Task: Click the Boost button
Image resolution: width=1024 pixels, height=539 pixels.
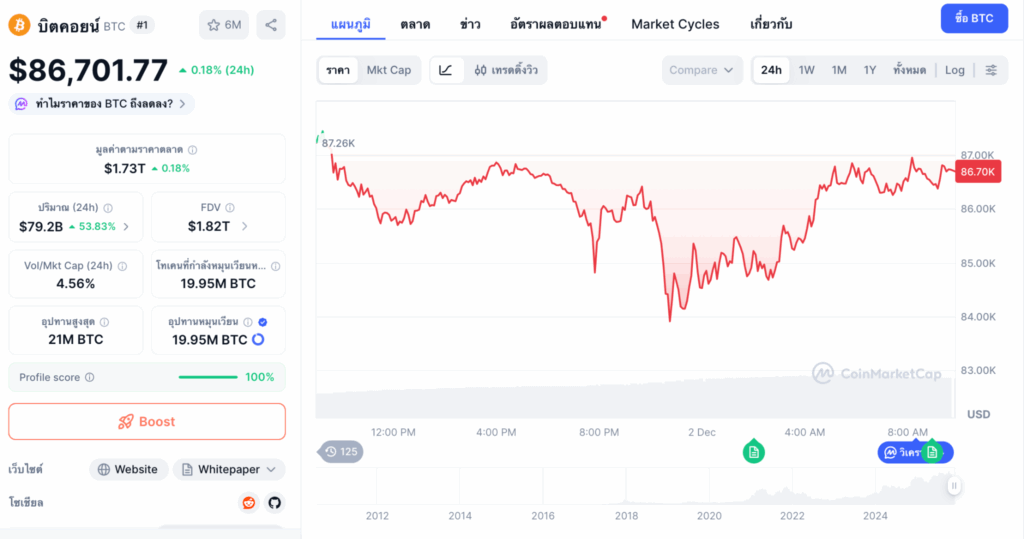Action: [x=147, y=421]
